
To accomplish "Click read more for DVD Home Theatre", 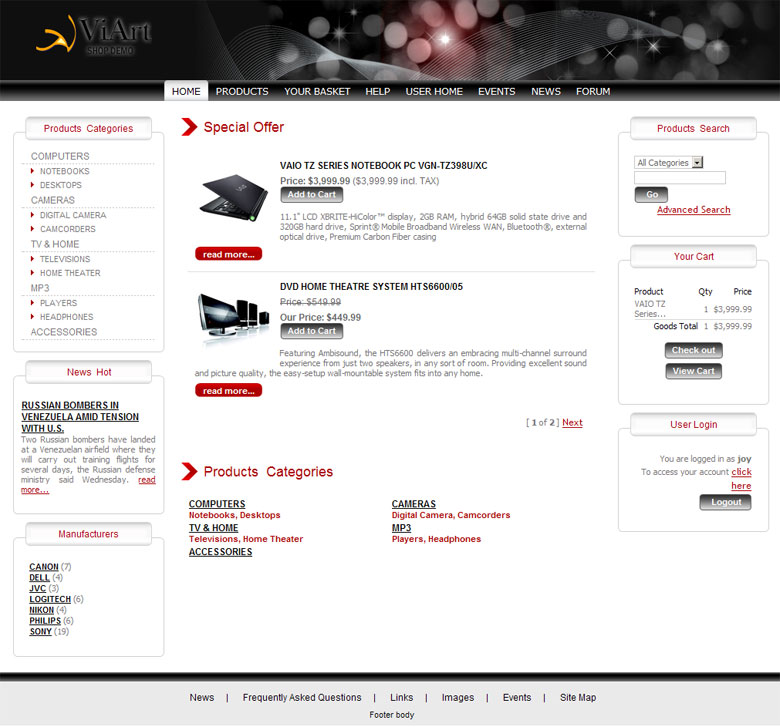I will [x=228, y=391].
